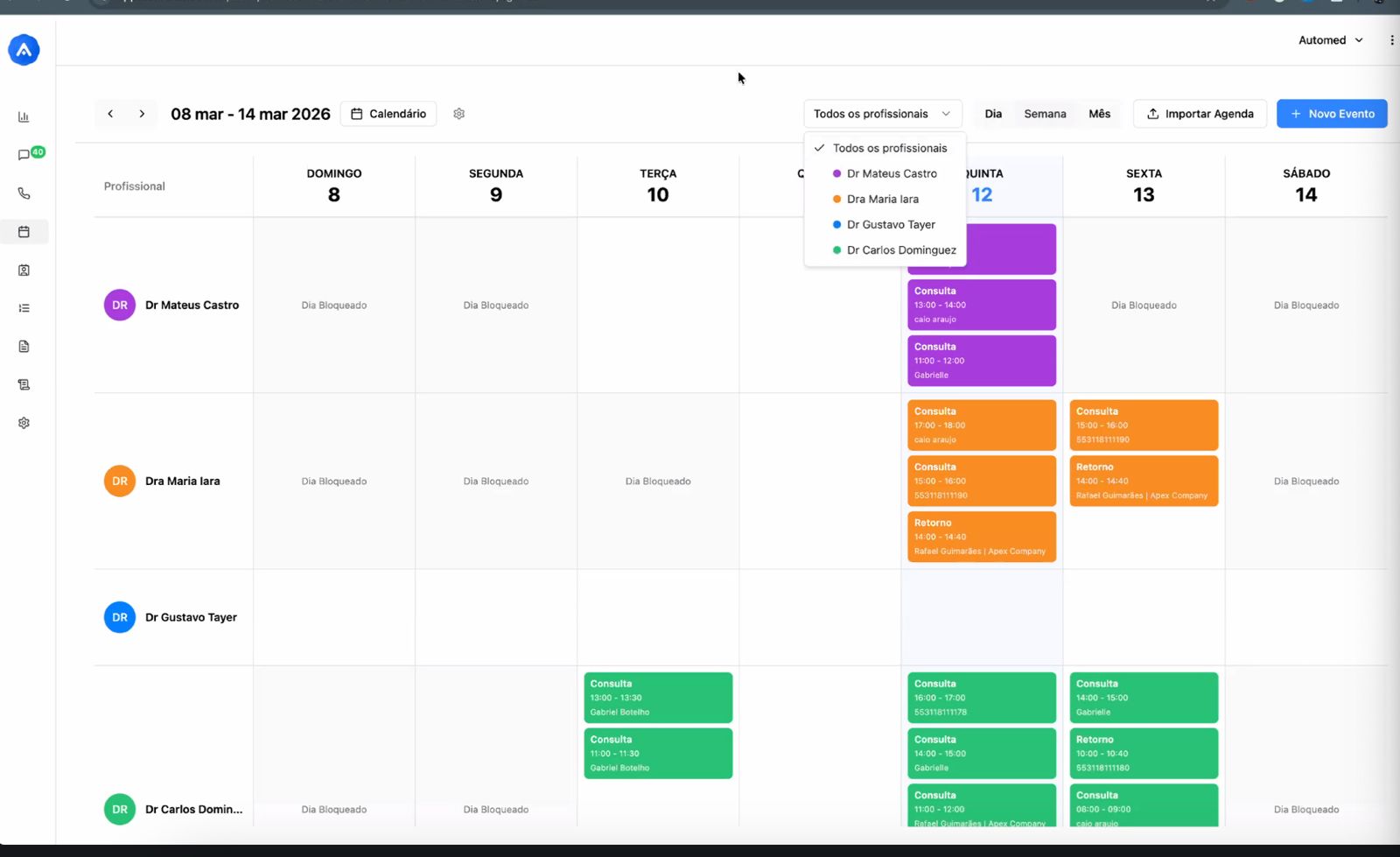Create a Novo Evento
This screenshot has height=857, width=1400.
point(1332,114)
